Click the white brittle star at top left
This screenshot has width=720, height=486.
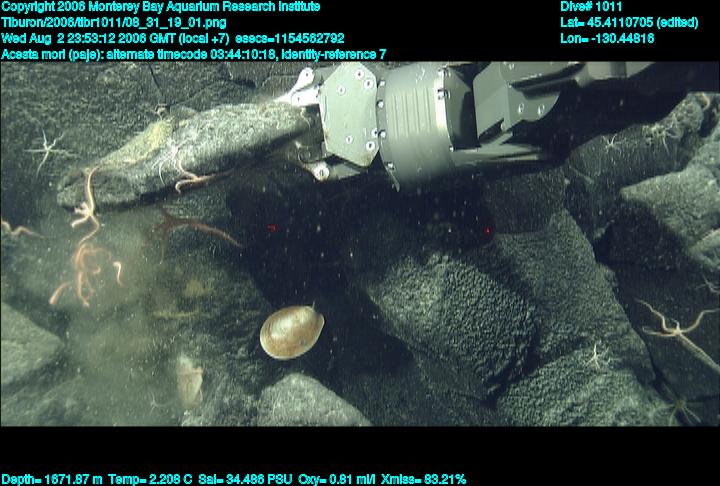(x=46, y=152)
